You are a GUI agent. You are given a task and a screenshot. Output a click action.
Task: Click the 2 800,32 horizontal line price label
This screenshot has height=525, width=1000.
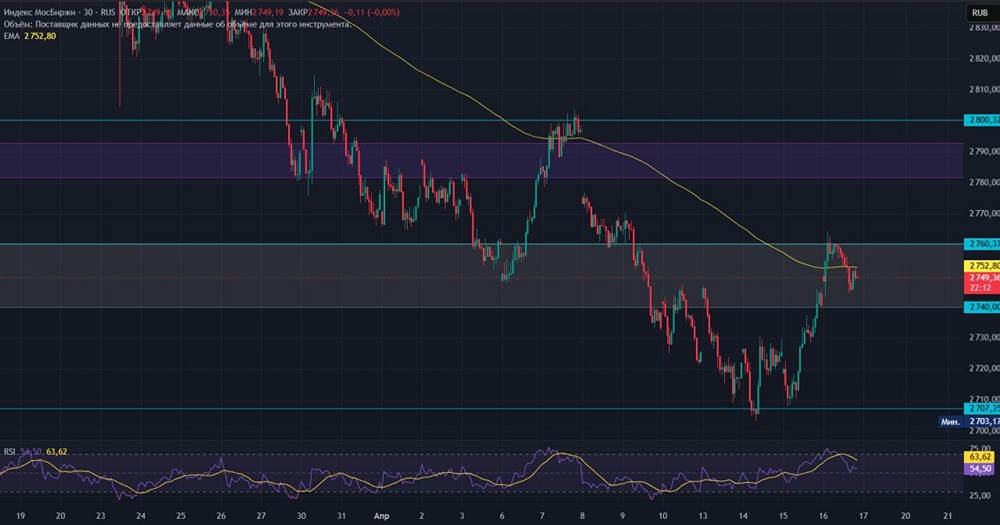tap(982, 120)
